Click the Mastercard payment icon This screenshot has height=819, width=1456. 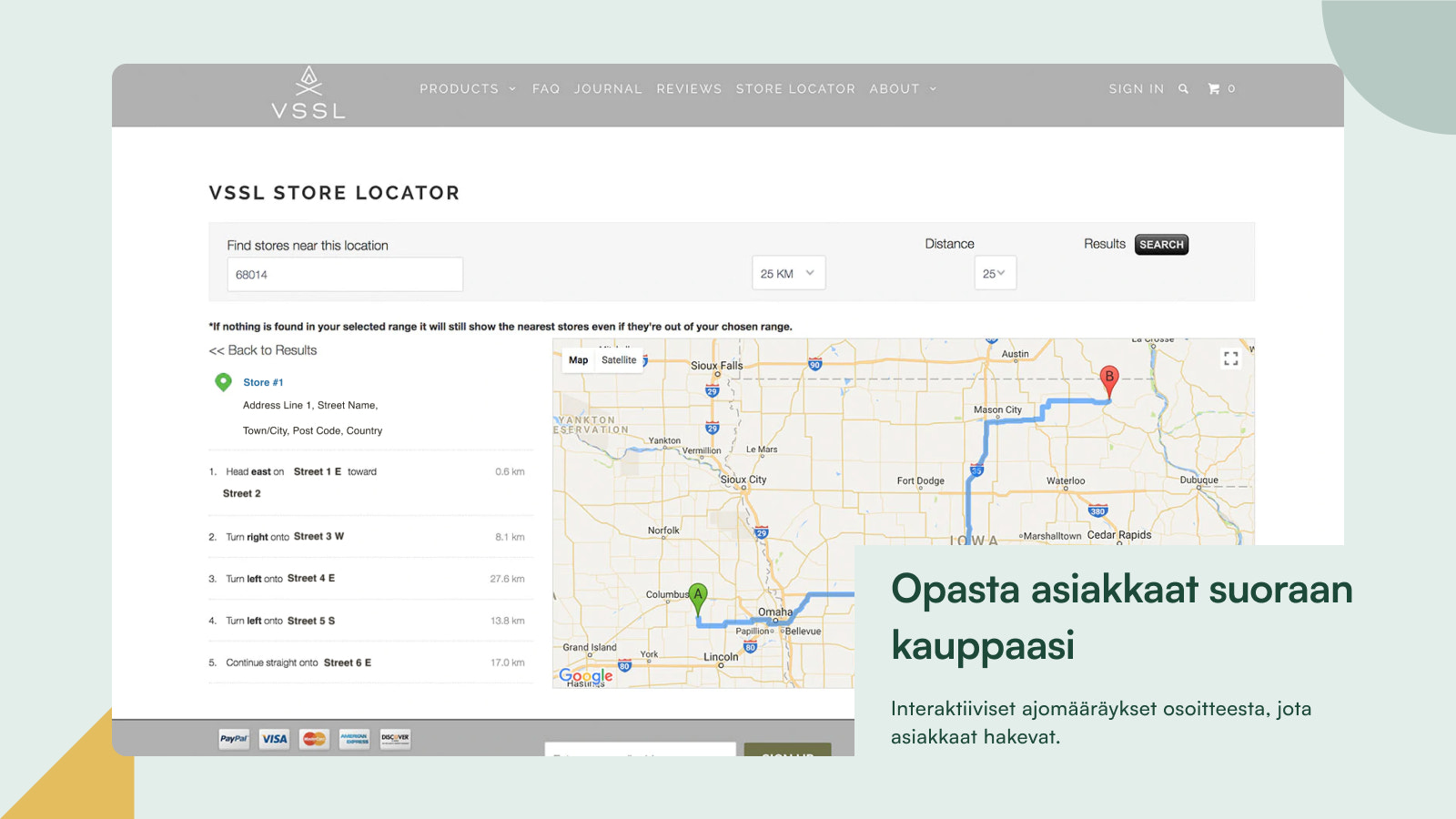pyautogui.click(x=314, y=739)
